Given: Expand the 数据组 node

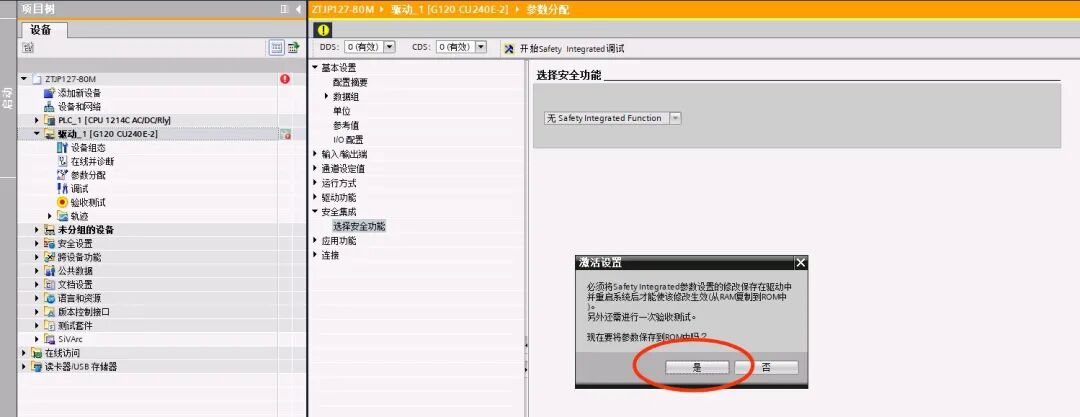Looking at the screenshot, I should point(326,96).
